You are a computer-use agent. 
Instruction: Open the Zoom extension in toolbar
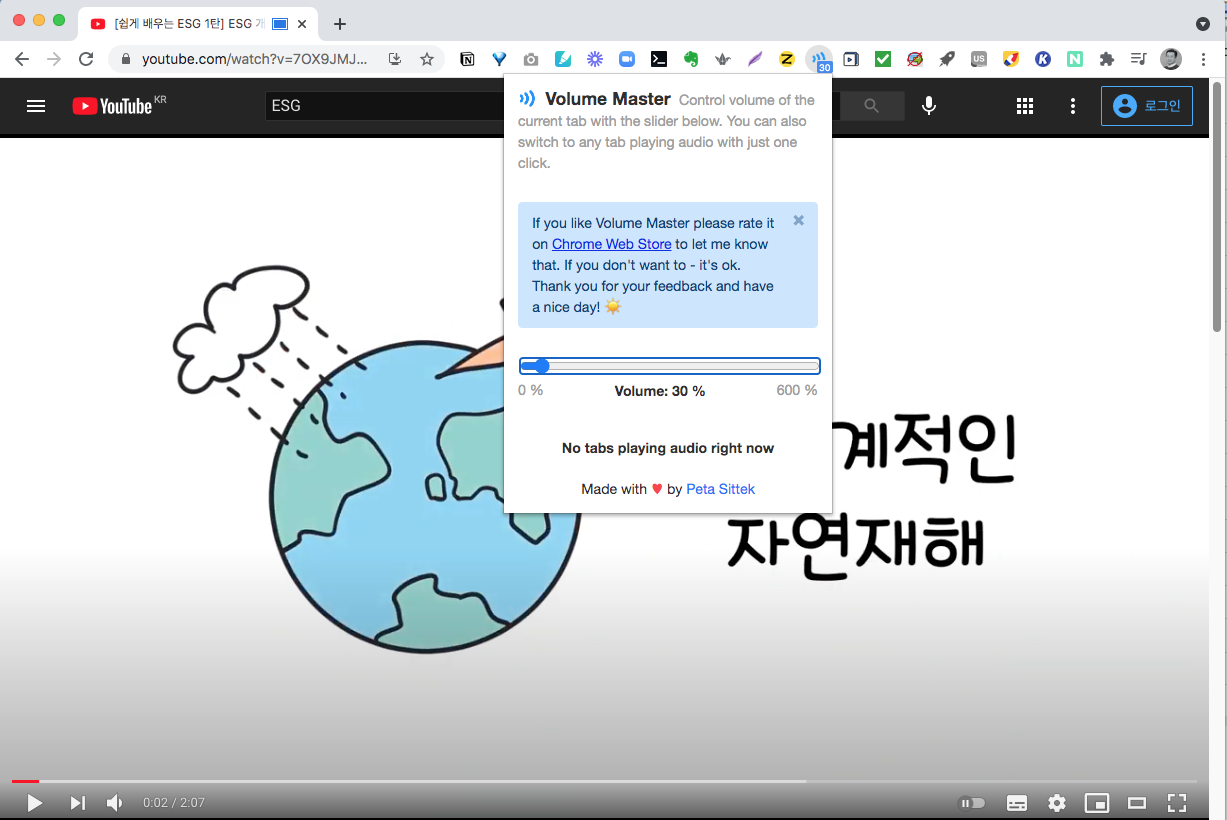(x=627, y=59)
